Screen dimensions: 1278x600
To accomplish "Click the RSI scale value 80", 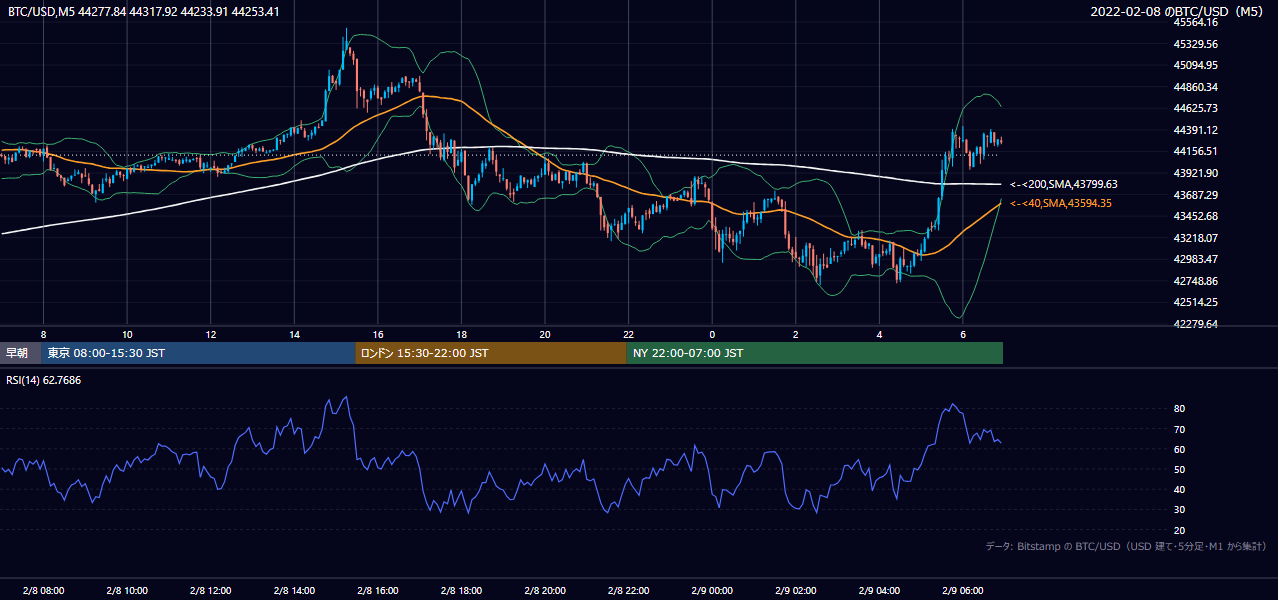I will (1180, 409).
